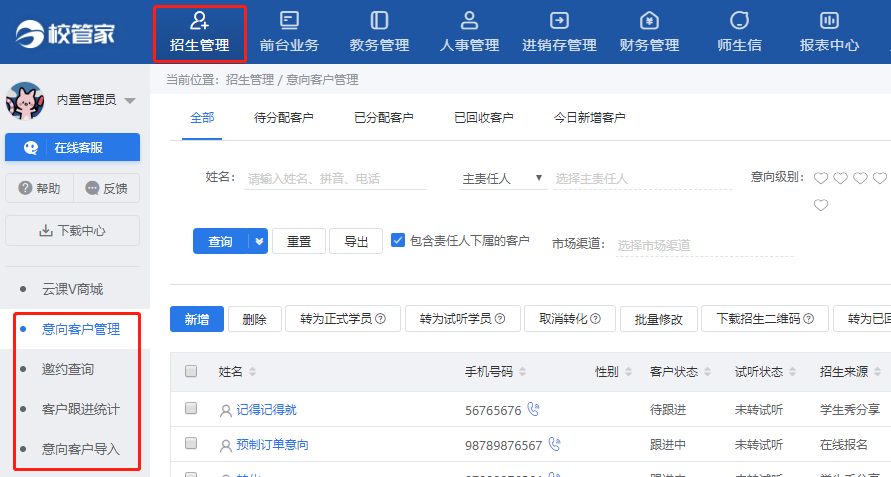Click the 导出 export button
This screenshot has height=477, width=891.
point(356,242)
